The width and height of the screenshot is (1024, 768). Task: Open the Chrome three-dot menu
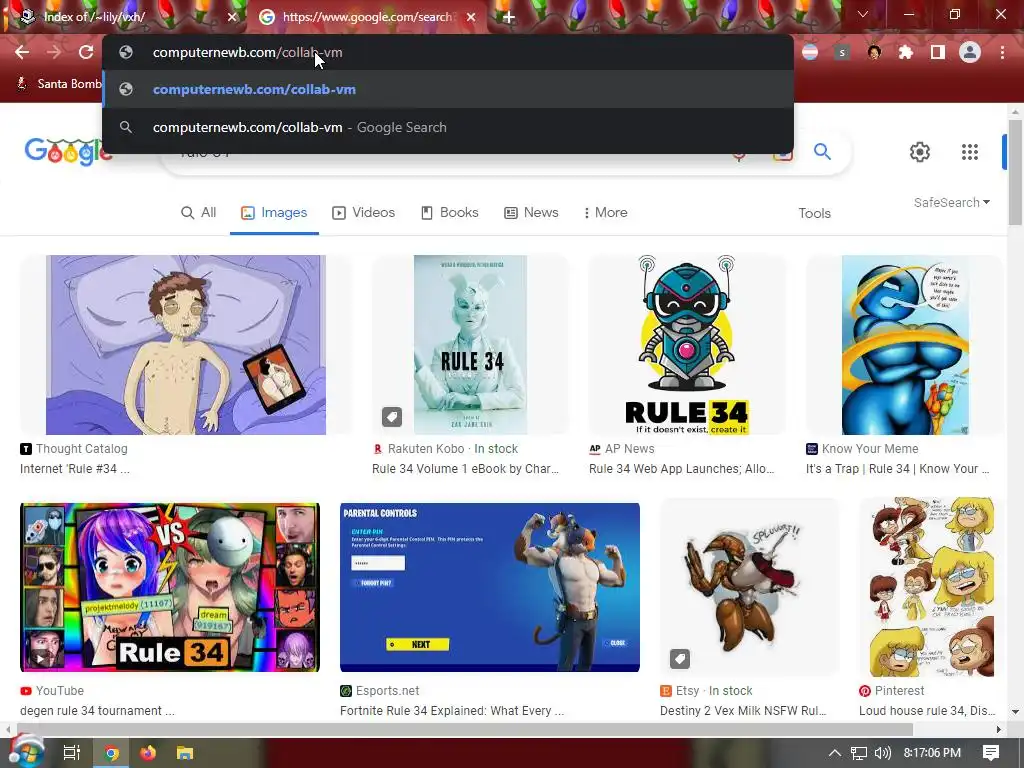pyautogui.click(x=1002, y=52)
